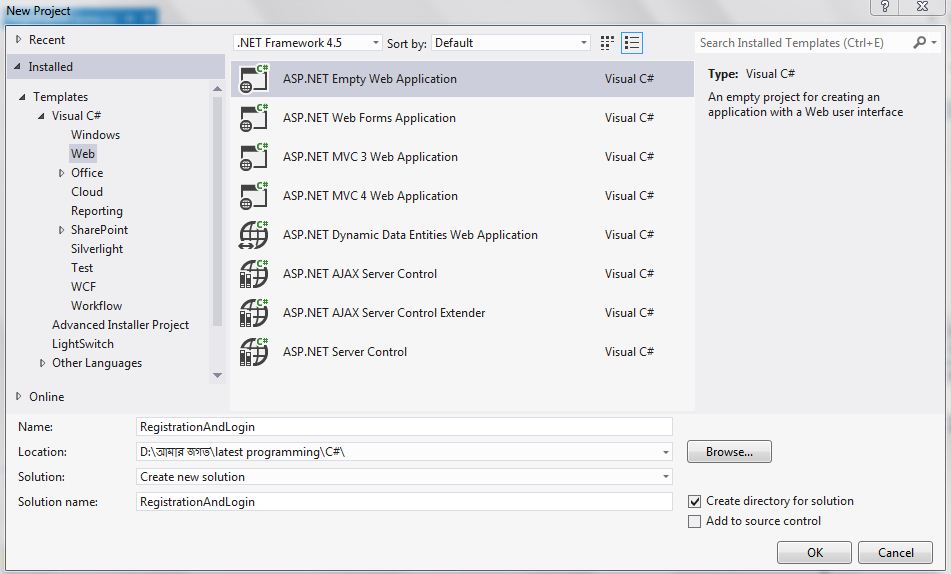Uncheck Create directory for solution
Screen dimensions: 951x574
695,501
